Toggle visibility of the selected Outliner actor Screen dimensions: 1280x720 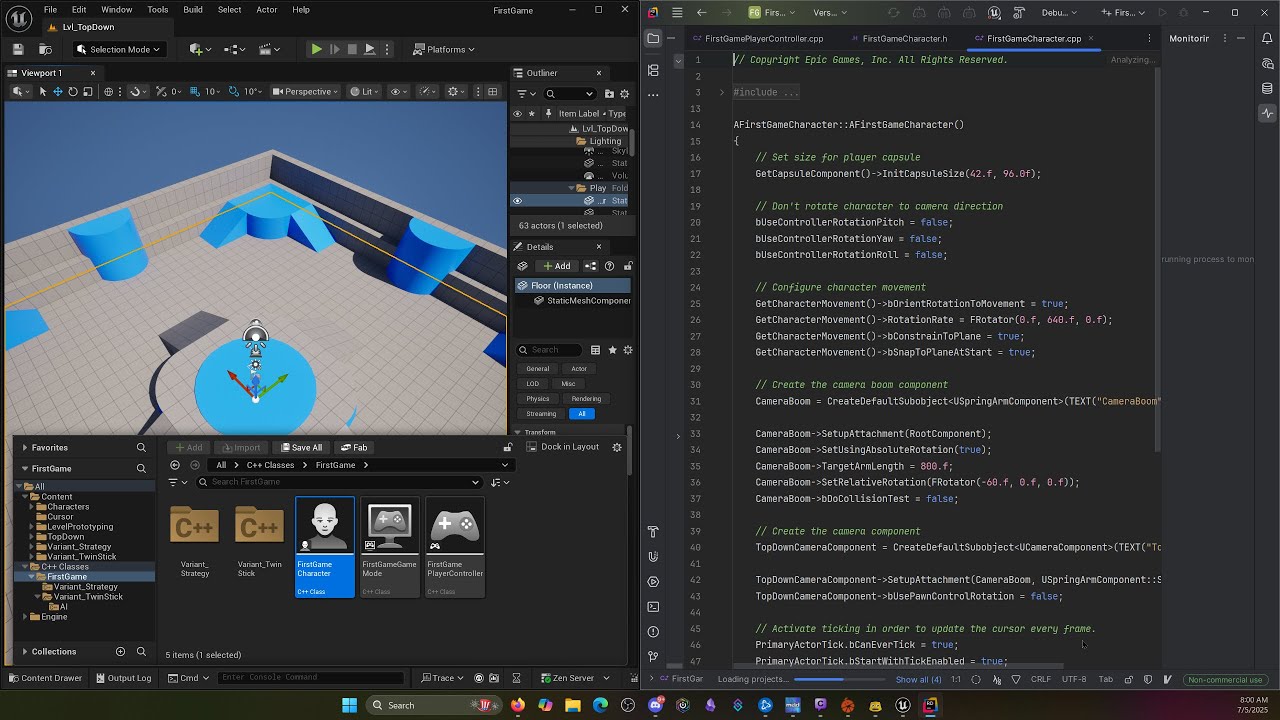coord(517,201)
